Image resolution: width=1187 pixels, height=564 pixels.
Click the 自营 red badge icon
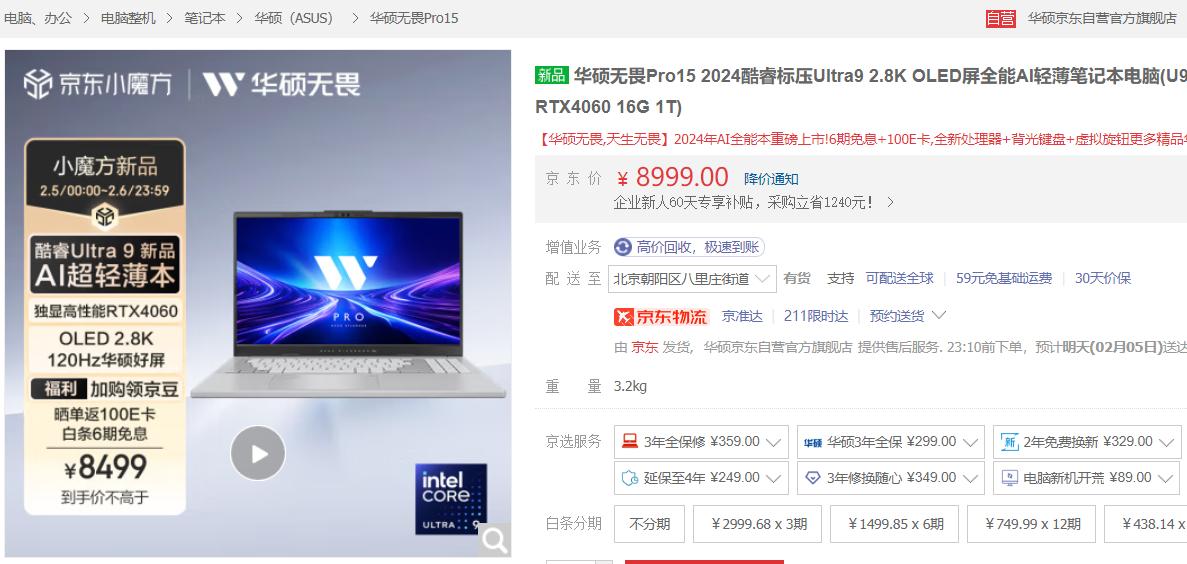click(x=1001, y=18)
